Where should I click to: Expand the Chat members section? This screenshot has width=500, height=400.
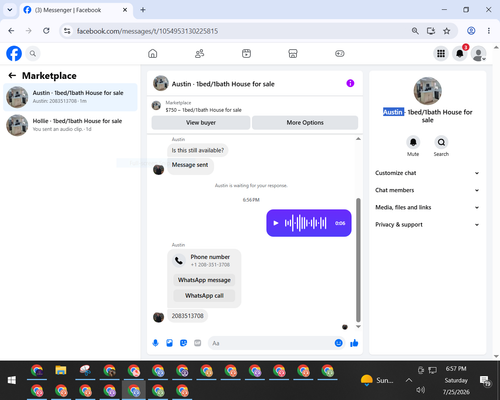pyautogui.click(x=427, y=190)
